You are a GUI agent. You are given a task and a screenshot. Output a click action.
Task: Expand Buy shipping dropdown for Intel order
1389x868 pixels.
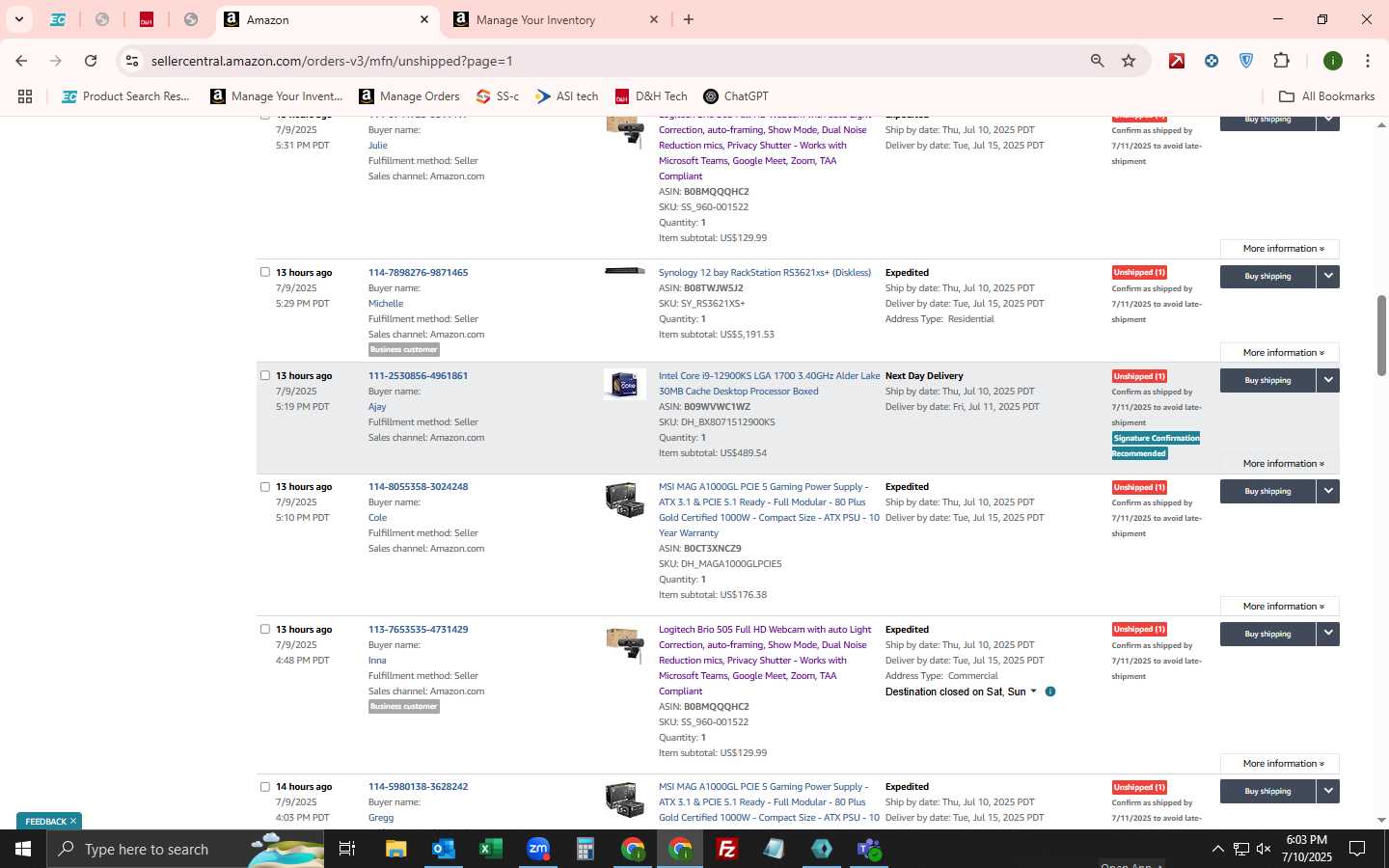point(1328,381)
